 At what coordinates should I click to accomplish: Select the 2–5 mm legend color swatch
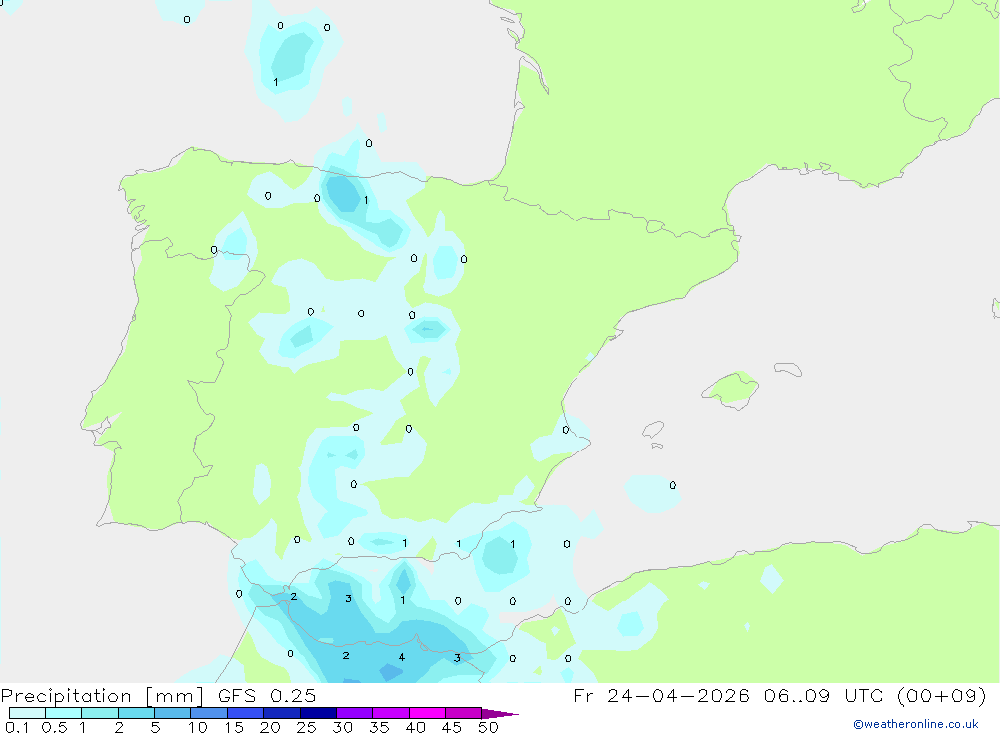point(136,713)
